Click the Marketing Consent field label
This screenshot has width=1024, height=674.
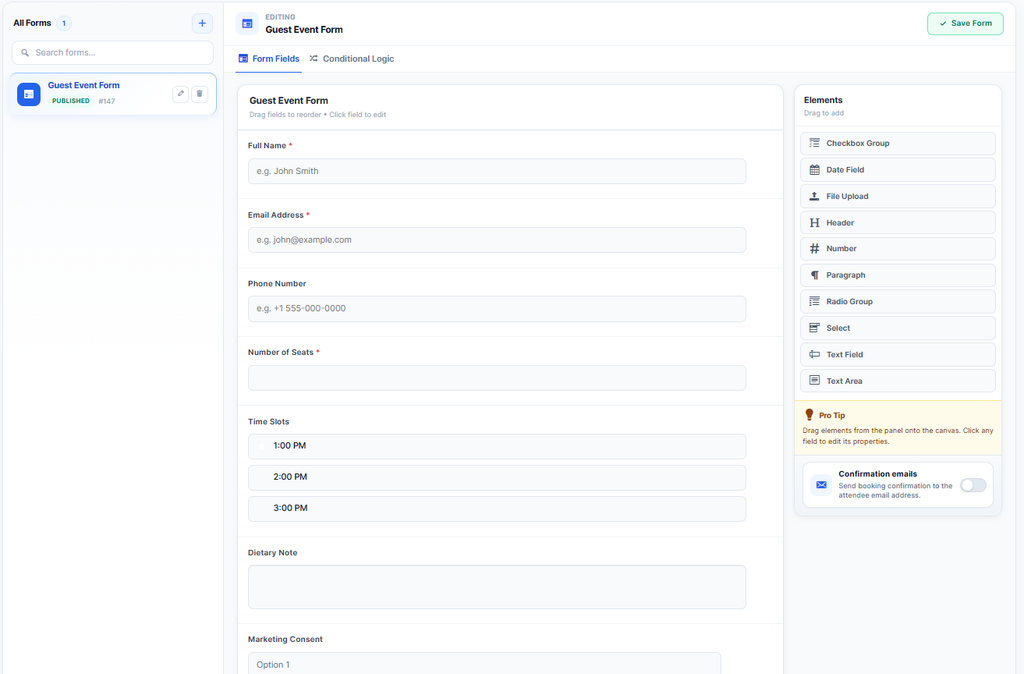285,639
